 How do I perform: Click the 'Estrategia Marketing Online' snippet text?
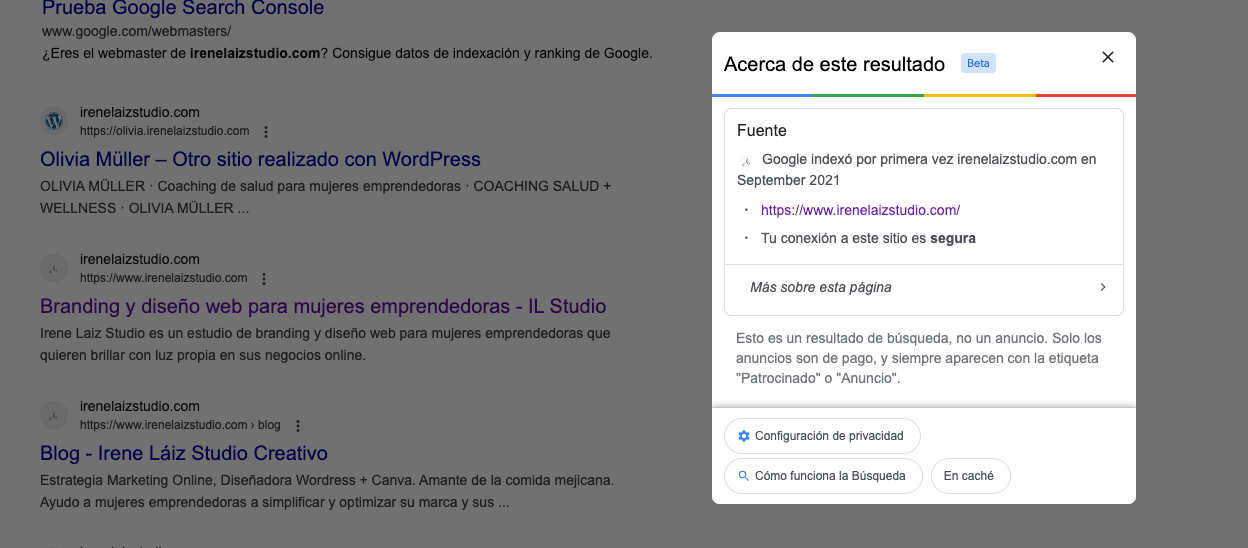(x=327, y=491)
